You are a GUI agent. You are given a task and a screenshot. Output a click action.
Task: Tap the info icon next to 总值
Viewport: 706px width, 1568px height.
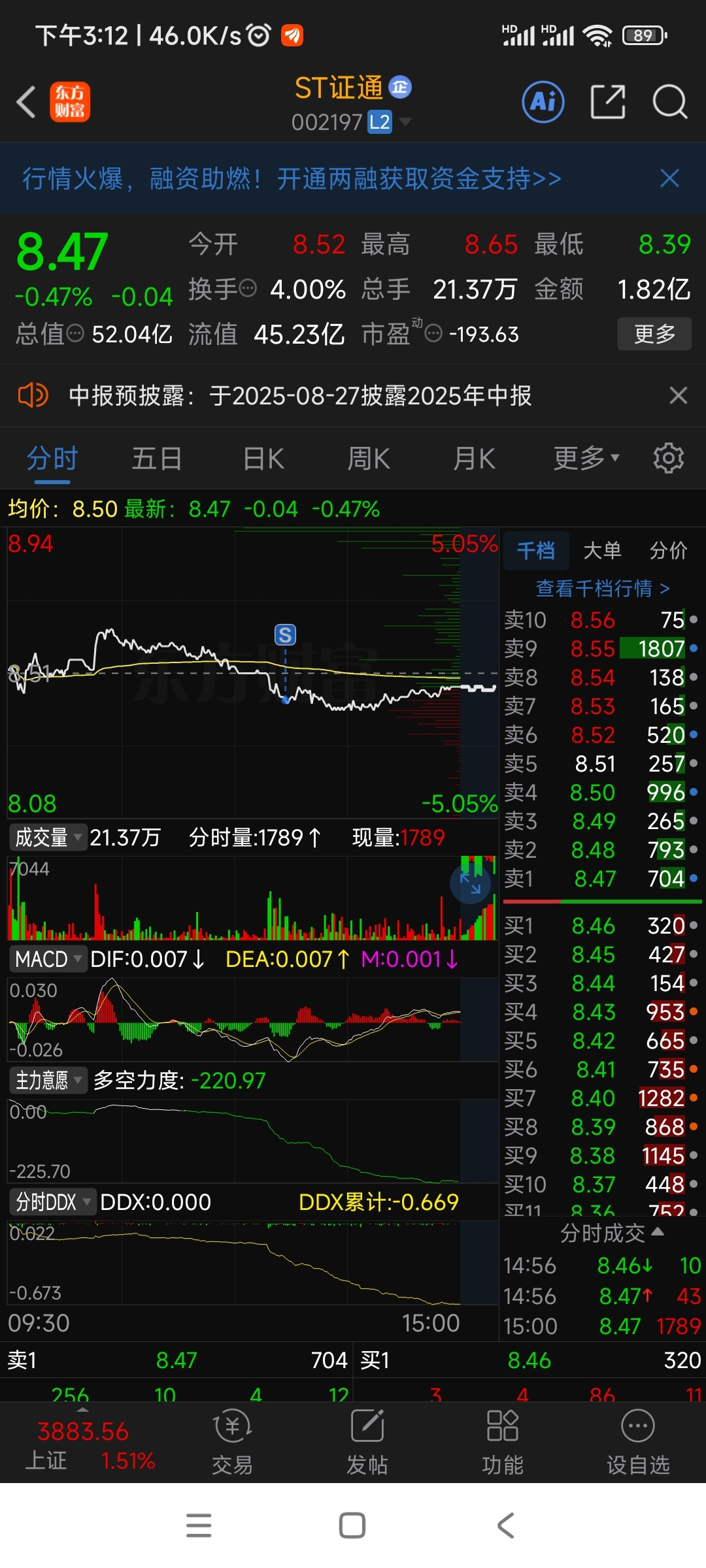pos(76,334)
